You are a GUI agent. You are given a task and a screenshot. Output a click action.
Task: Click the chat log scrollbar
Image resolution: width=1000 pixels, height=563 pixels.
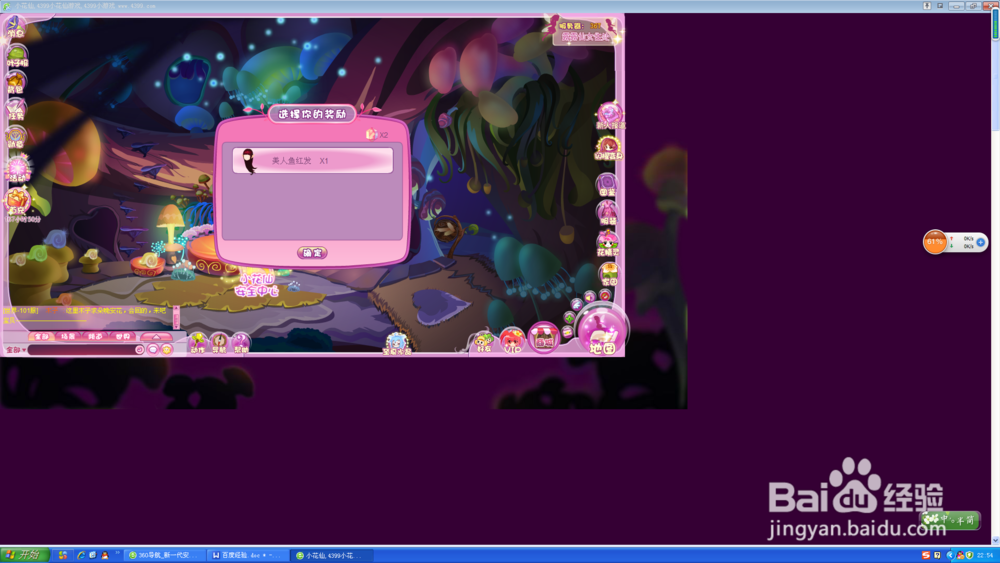tap(177, 317)
